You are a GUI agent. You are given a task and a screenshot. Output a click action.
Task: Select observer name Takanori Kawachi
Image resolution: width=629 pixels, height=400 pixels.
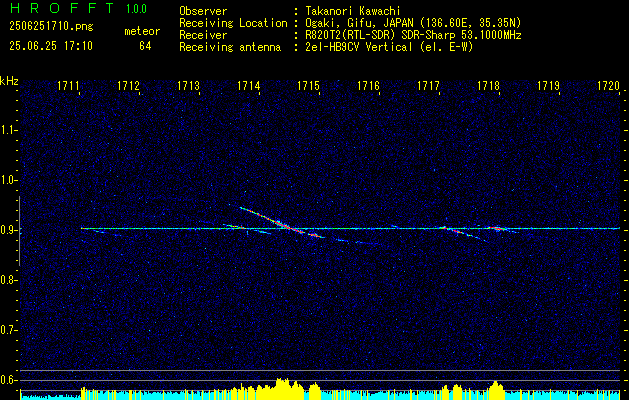[x=353, y=11]
